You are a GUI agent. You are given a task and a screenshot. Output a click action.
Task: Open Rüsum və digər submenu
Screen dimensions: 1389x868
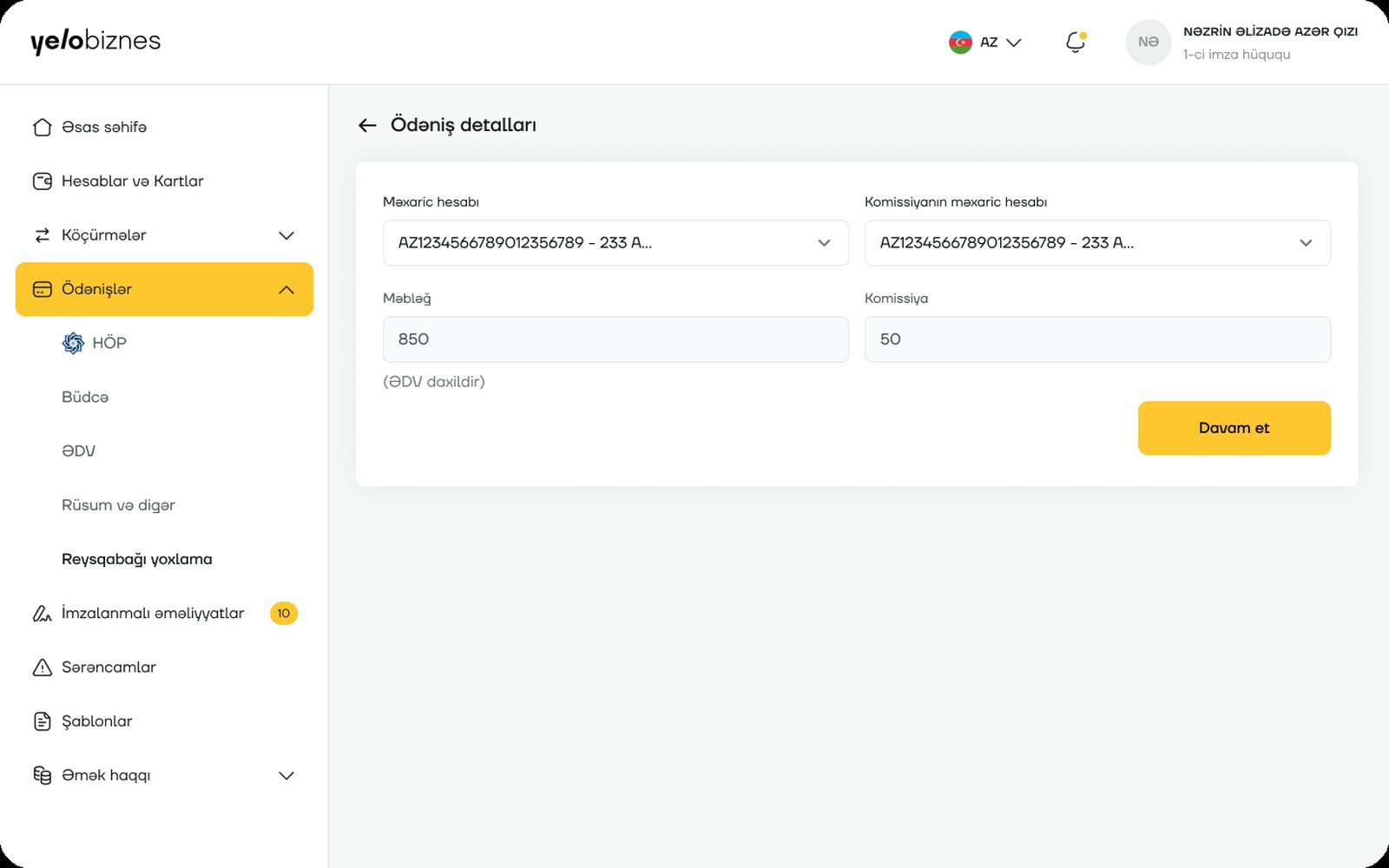pyautogui.click(x=118, y=505)
